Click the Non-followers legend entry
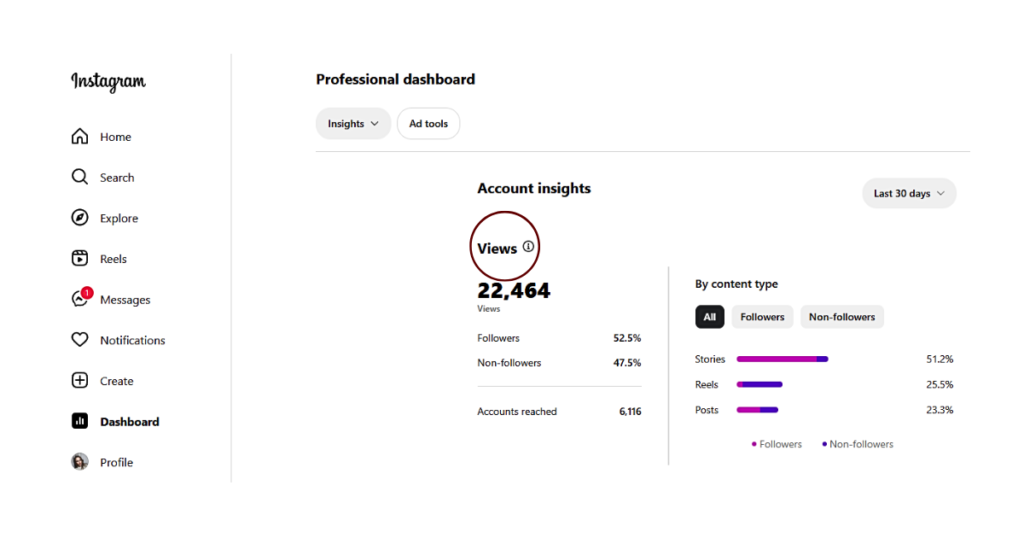This screenshot has width=1024, height=538. 857,444
